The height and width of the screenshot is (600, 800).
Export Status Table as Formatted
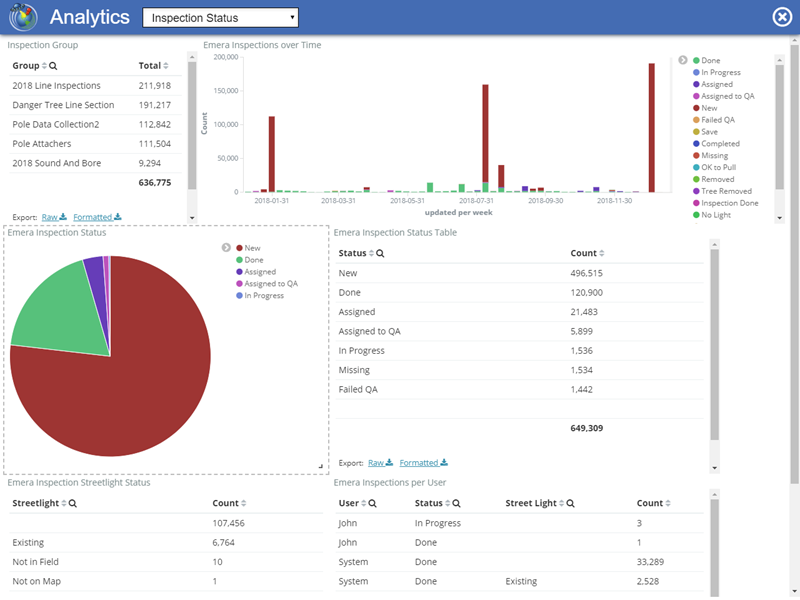tap(423, 463)
